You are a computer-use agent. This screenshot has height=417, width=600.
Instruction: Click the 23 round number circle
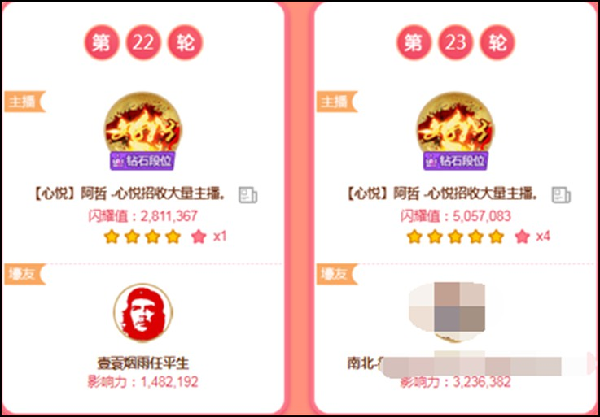[456, 42]
